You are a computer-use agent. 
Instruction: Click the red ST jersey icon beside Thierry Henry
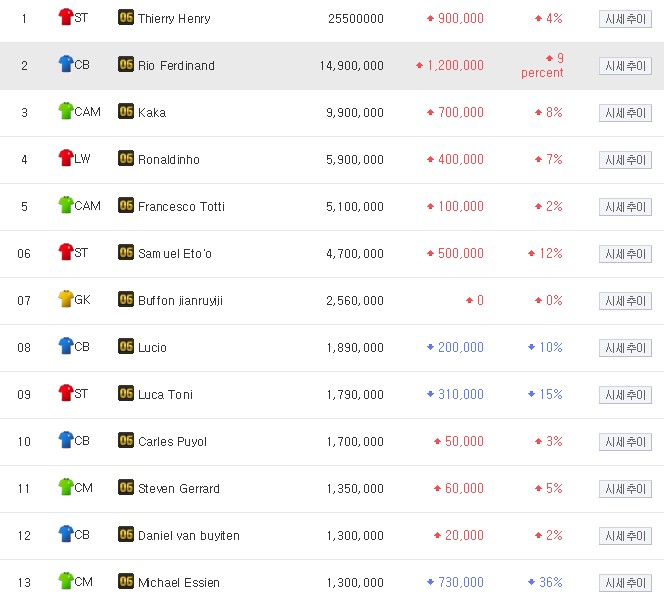(x=66, y=18)
